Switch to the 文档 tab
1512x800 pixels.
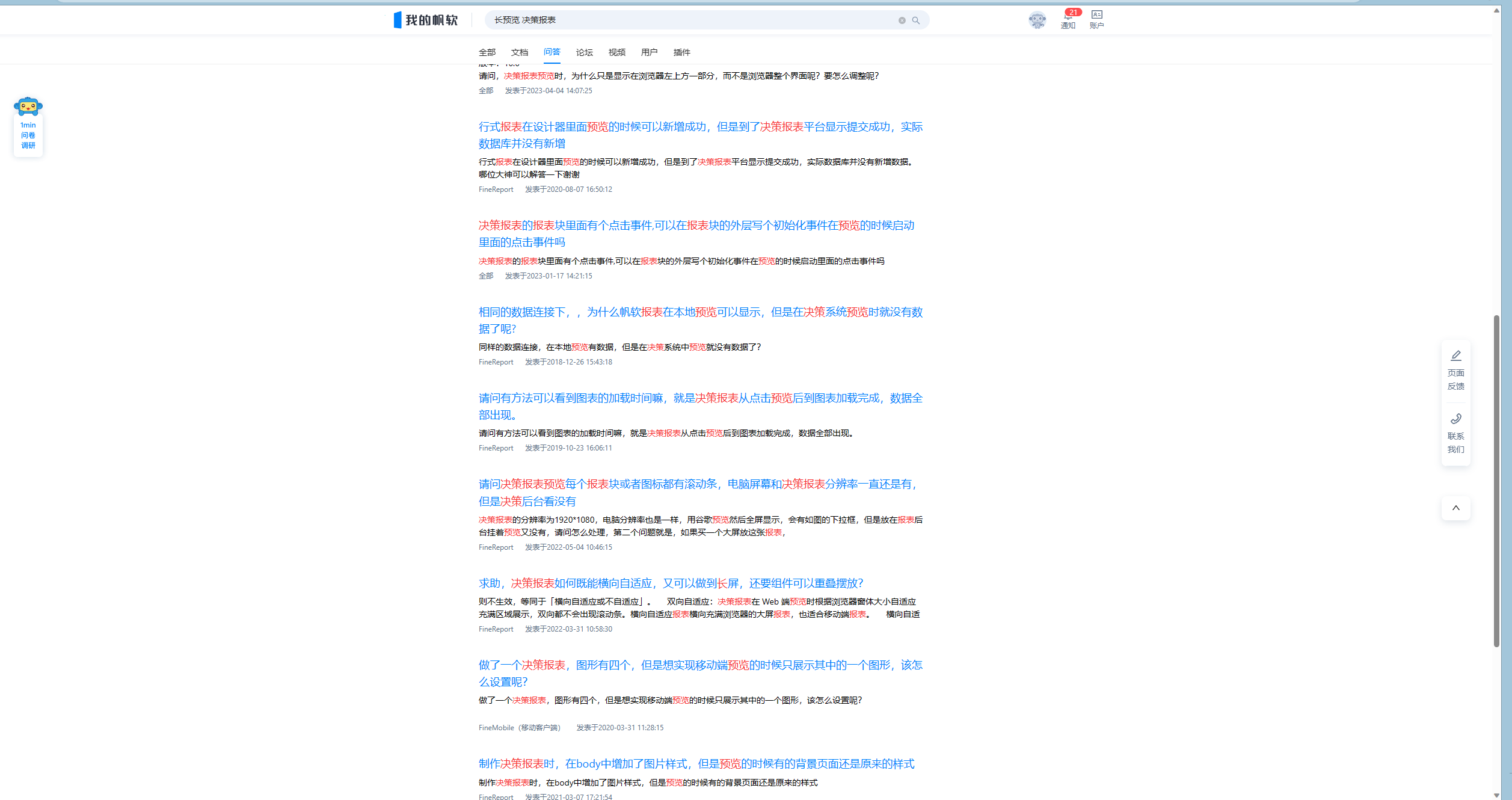coord(520,52)
